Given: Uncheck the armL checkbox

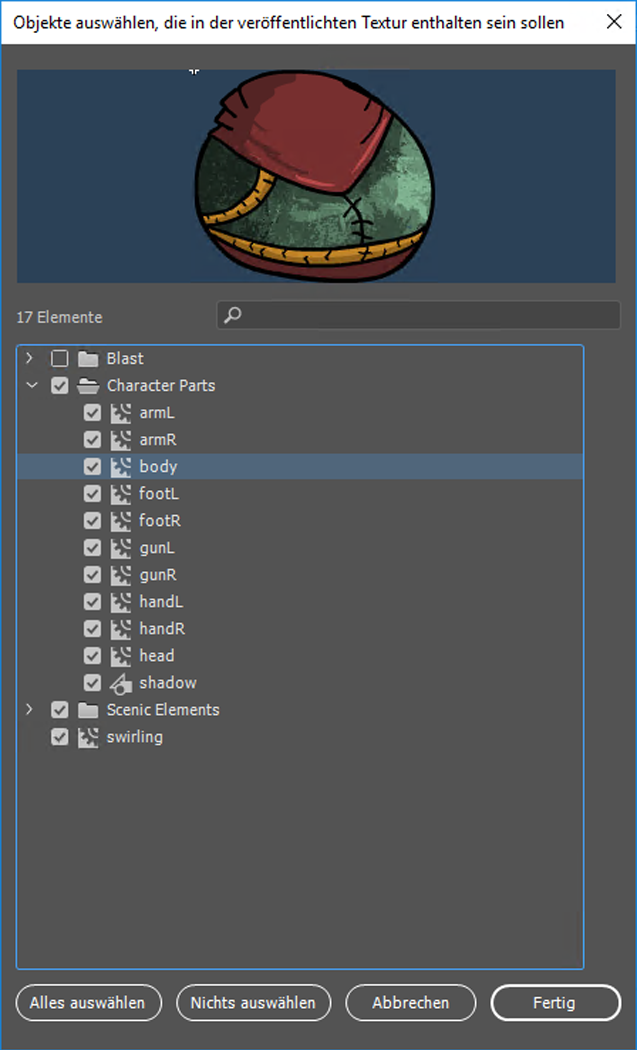Looking at the screenshot, I should [92, 412].
